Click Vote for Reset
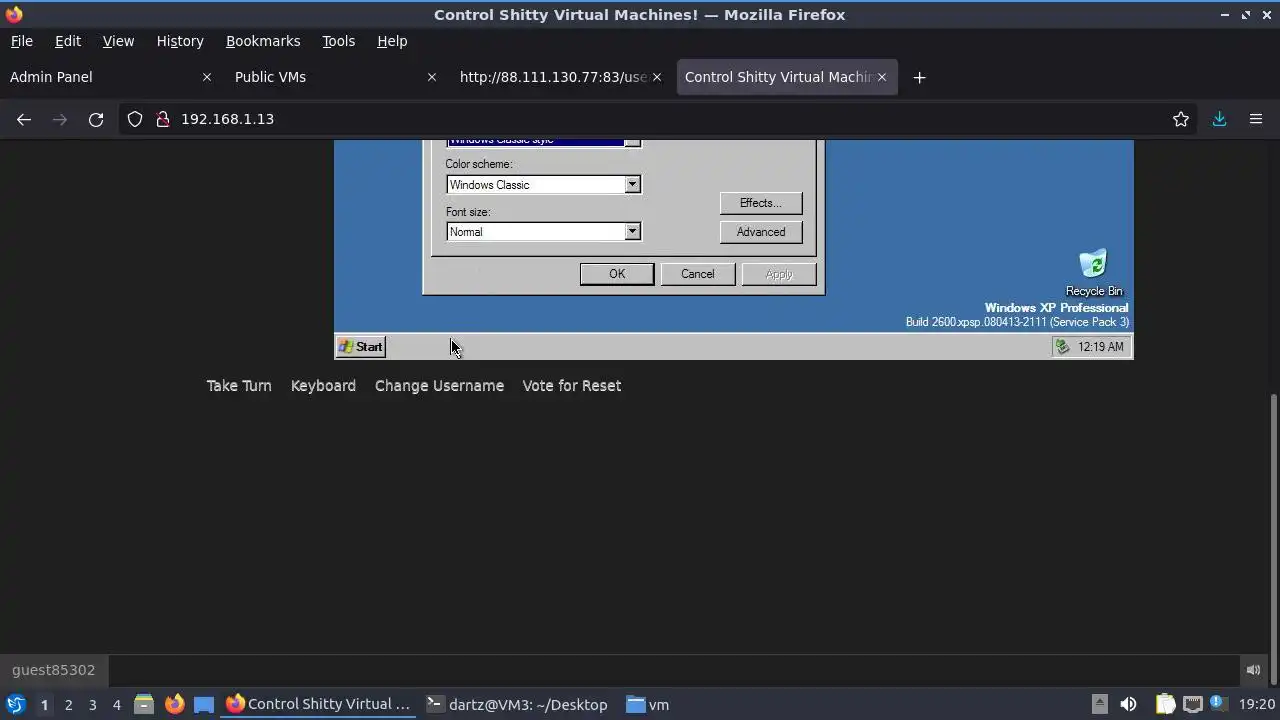The height and width of the screenshot is (720, 1280). 572,386
